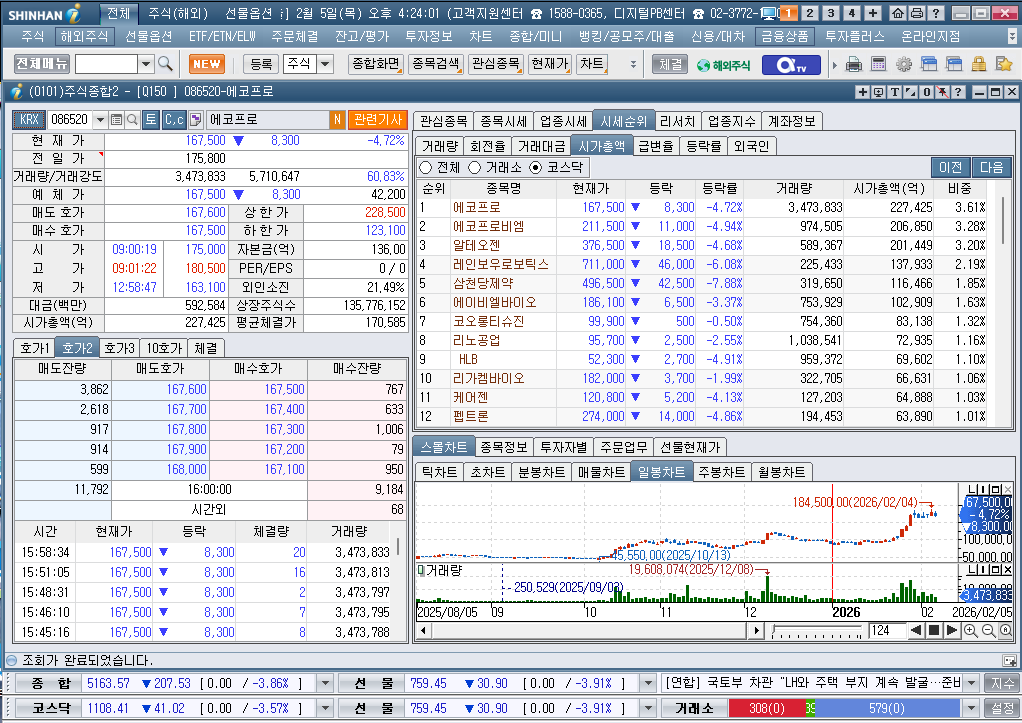Select the 전체 radio button
The width and height of the screenshot is (1022, 723).
click(426, 168)
